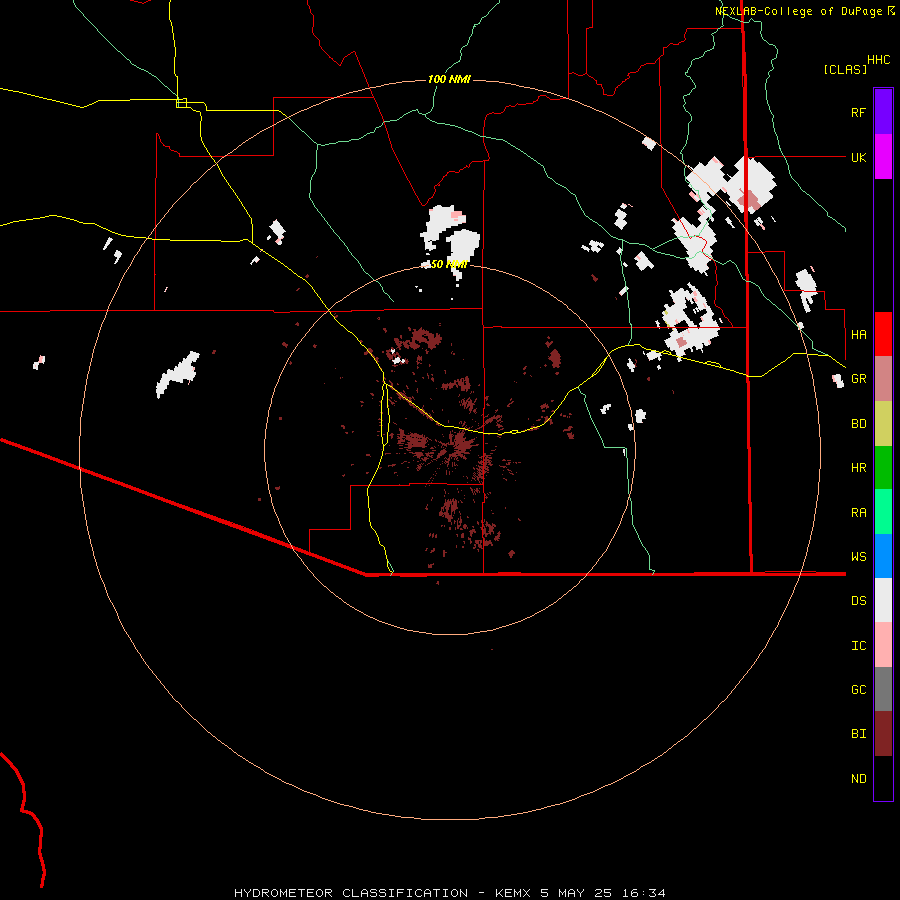
Task: Click the RF purple legend swatch
Action: (x=883, y=112)
